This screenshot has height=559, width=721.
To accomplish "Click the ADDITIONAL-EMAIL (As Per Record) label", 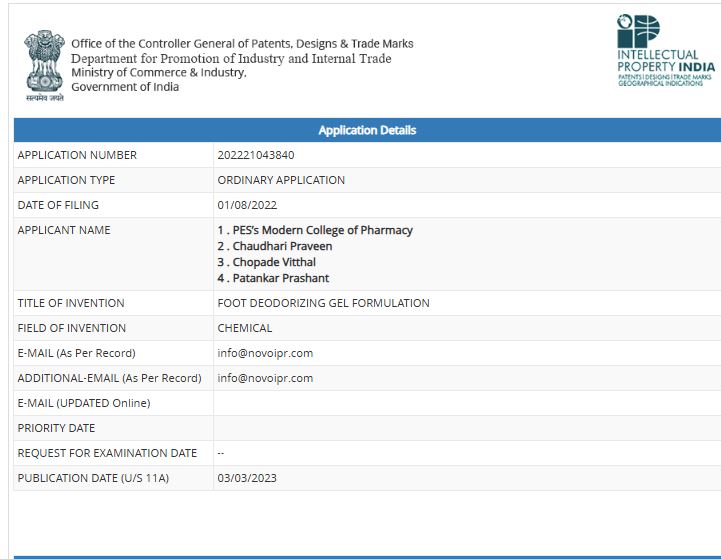I will [109, 378].
